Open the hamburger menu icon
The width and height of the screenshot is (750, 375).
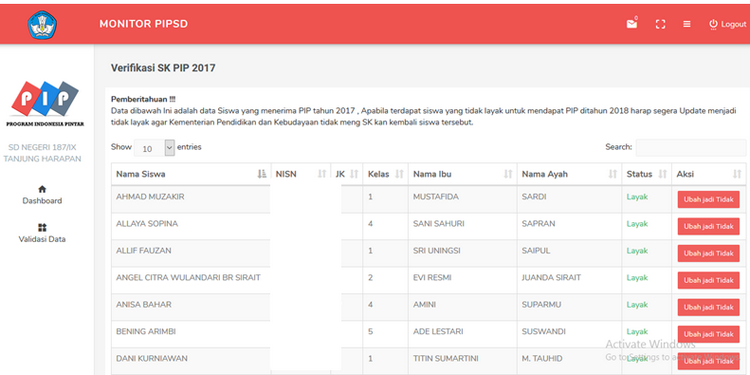click(687, 24)
